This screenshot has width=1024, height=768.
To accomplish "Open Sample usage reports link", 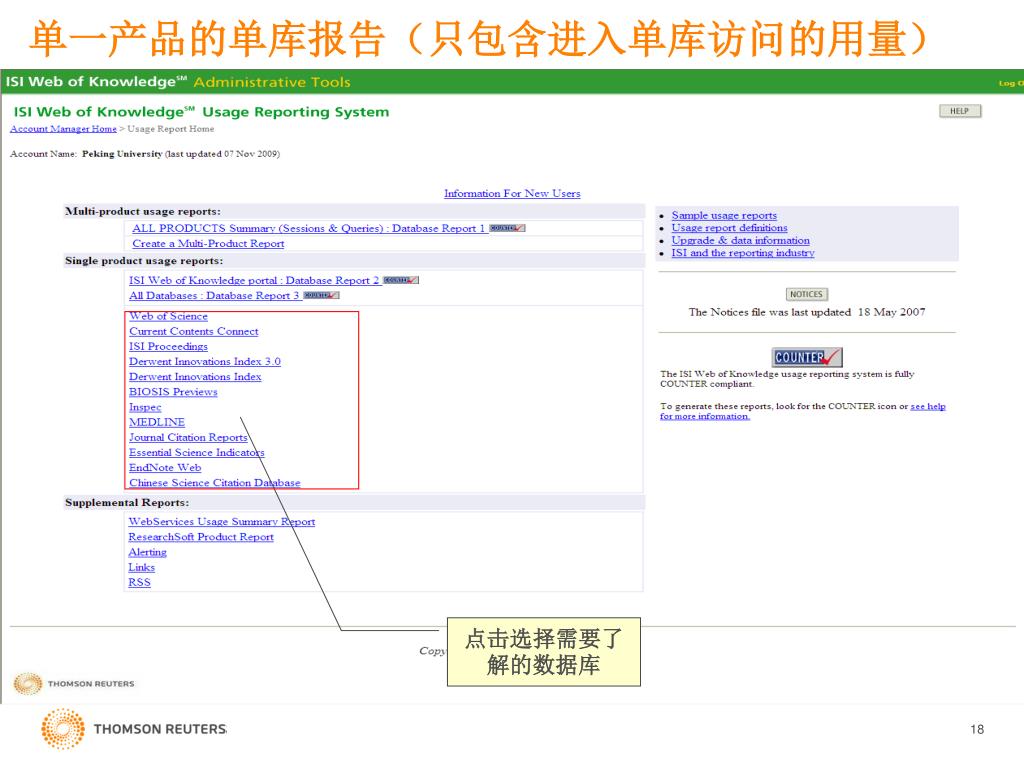I will tap(724, 215).
